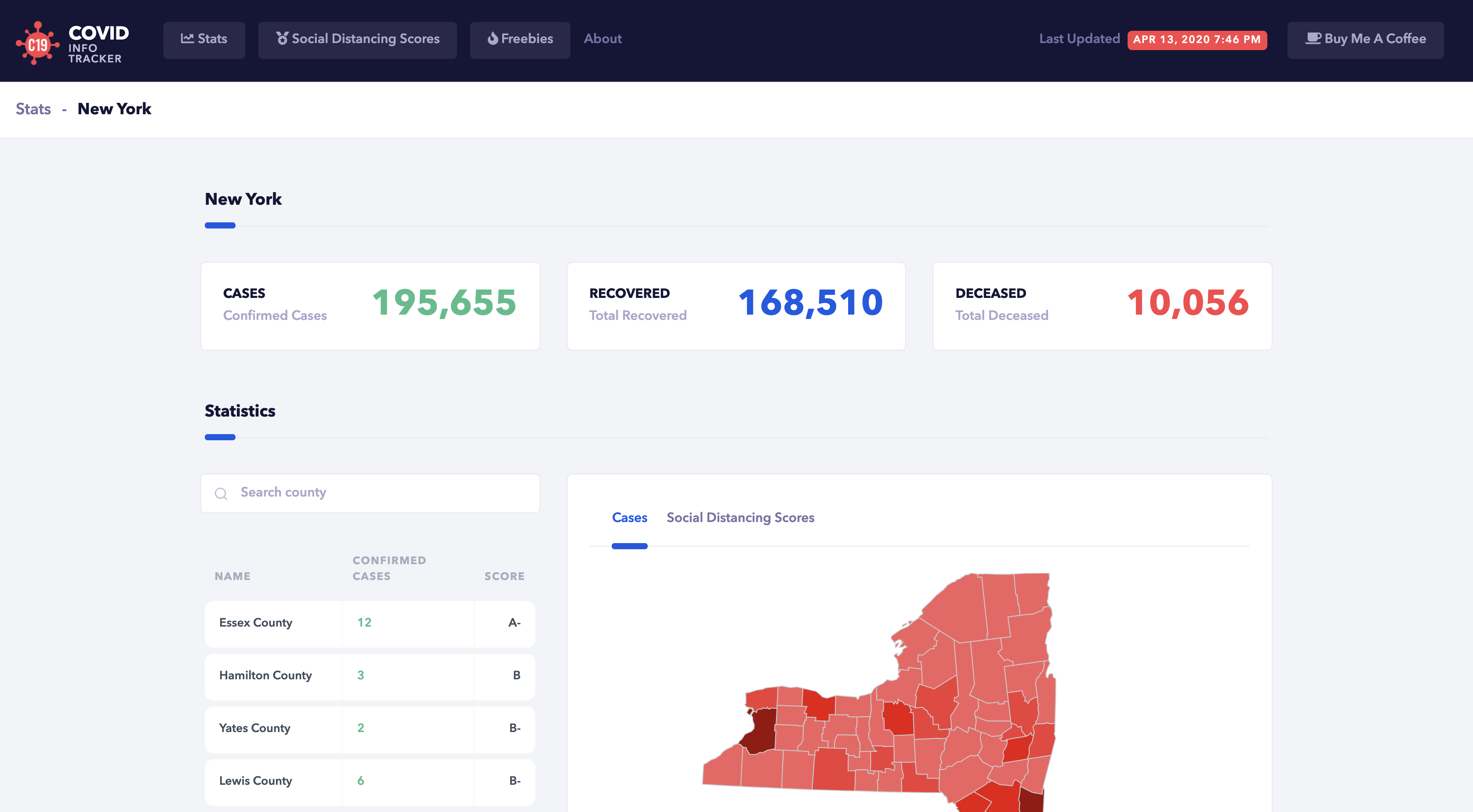The image size is (1473, 812).
Task: Click the Last Updated timestamp badge
Action: coord(1197,40)
